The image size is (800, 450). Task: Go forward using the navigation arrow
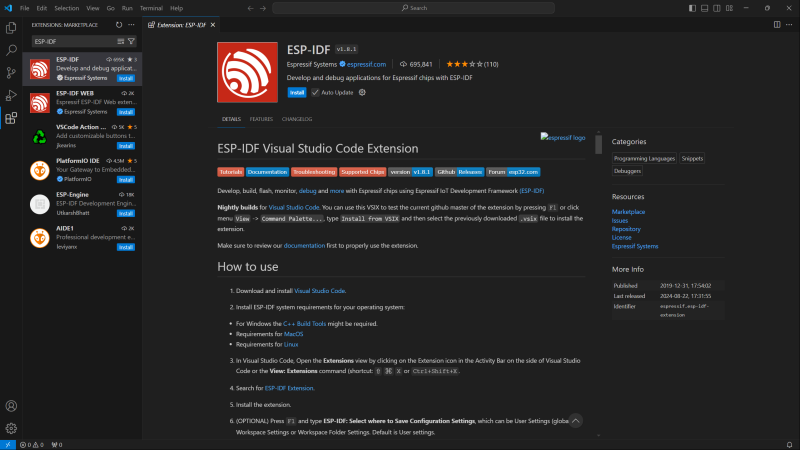263,8
